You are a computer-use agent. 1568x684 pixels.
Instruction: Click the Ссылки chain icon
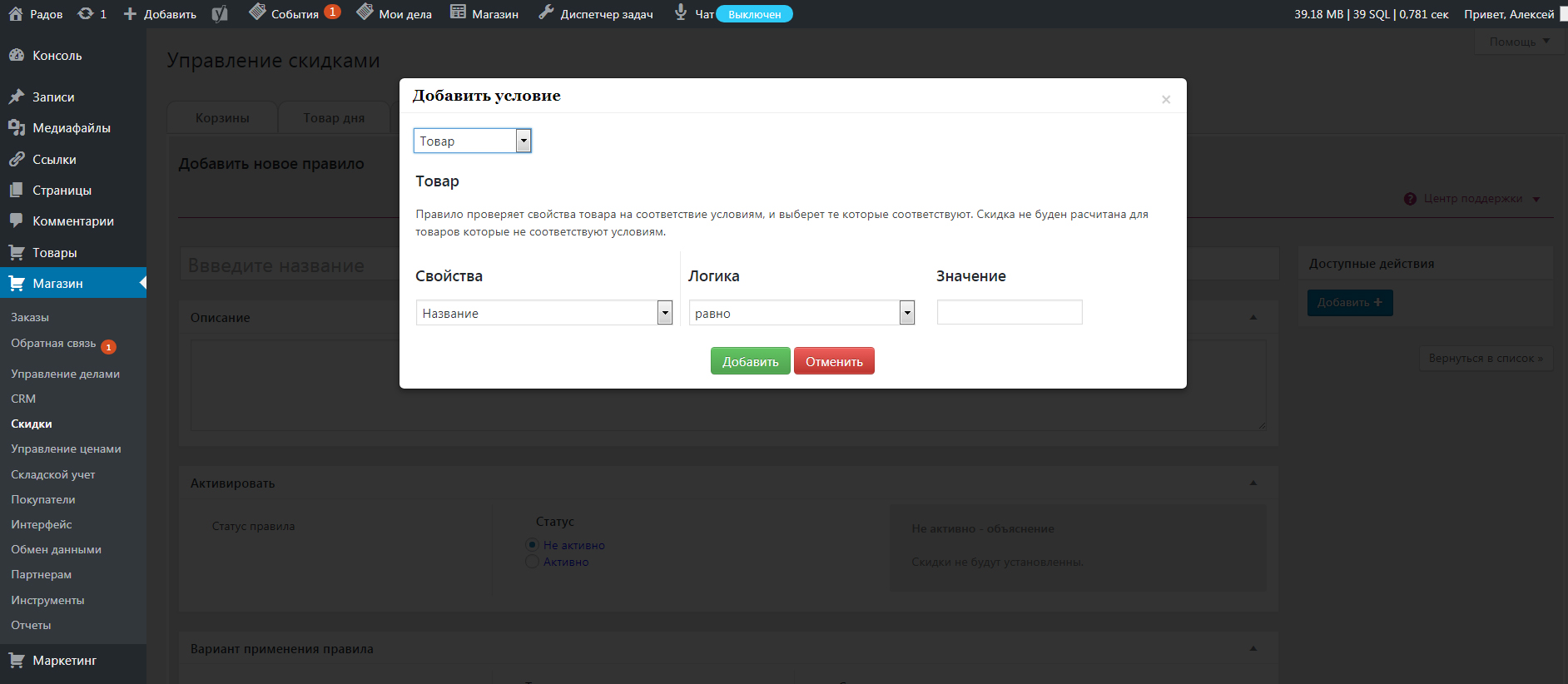[17, 159]
